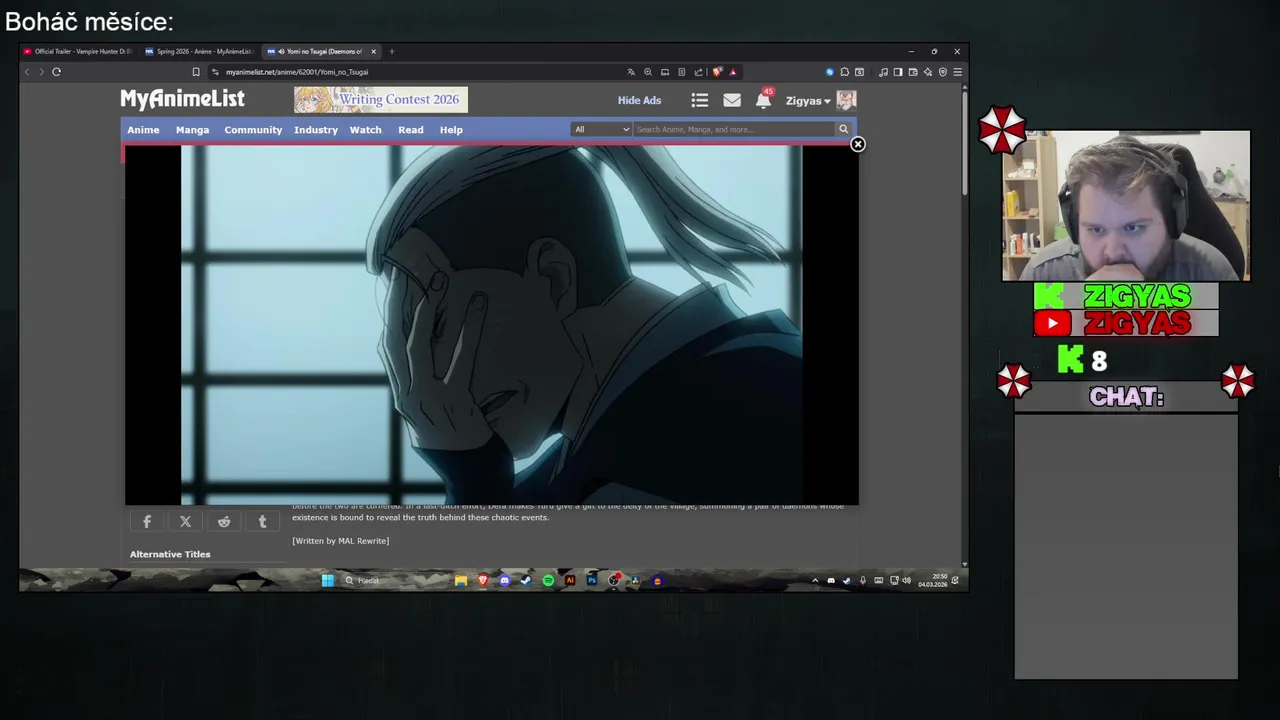
Task: Click the Alternative Titles heading
Action: (170, 554)
